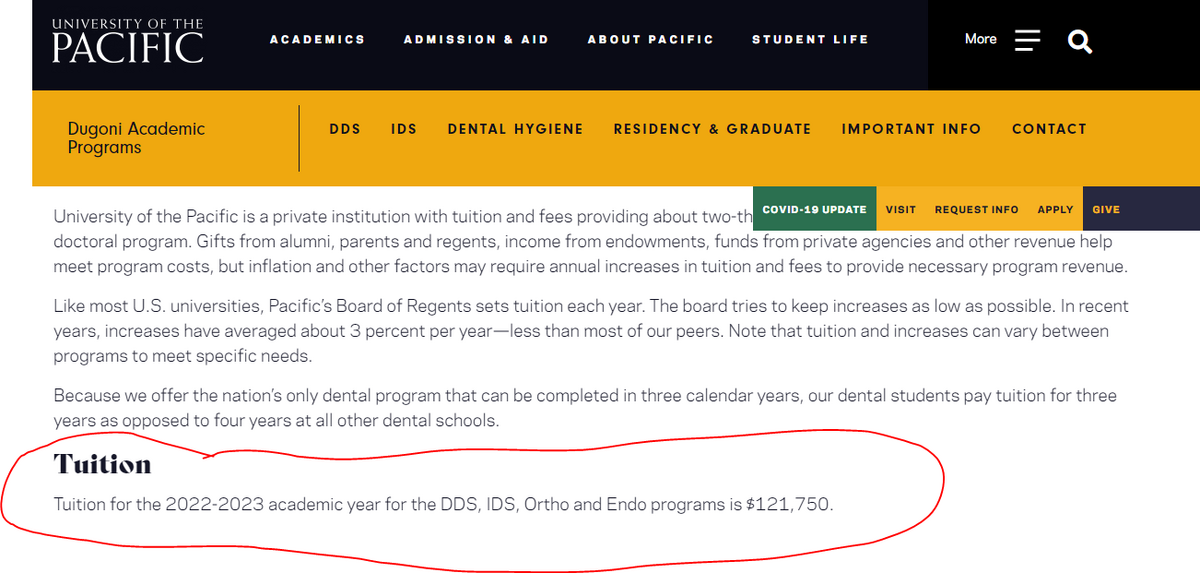Viewport: 1200px width, 573px height.
Task: Open the Student Life menu
Action: click(810, 40)
